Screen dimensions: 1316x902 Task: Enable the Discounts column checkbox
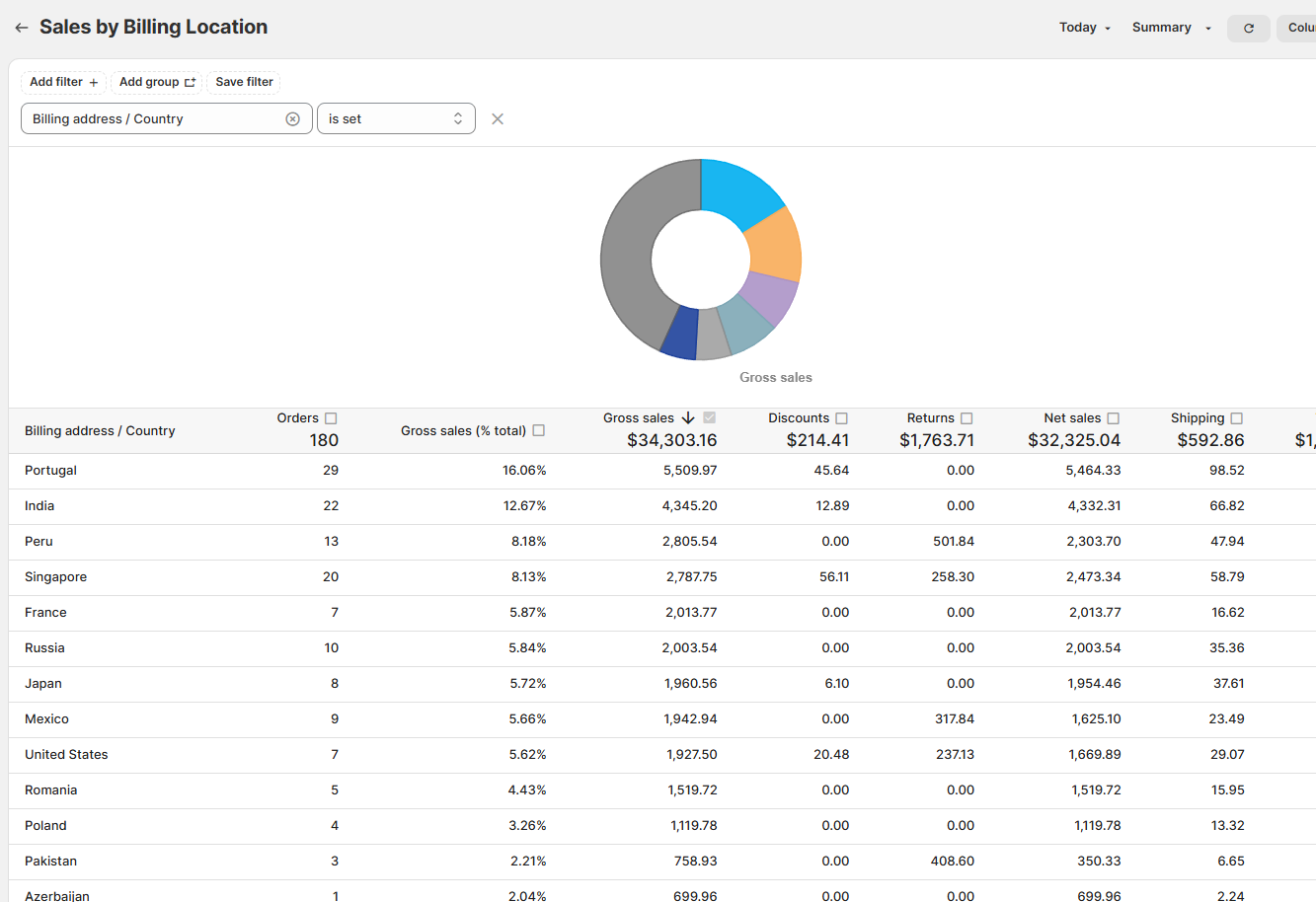click(841, 418)
